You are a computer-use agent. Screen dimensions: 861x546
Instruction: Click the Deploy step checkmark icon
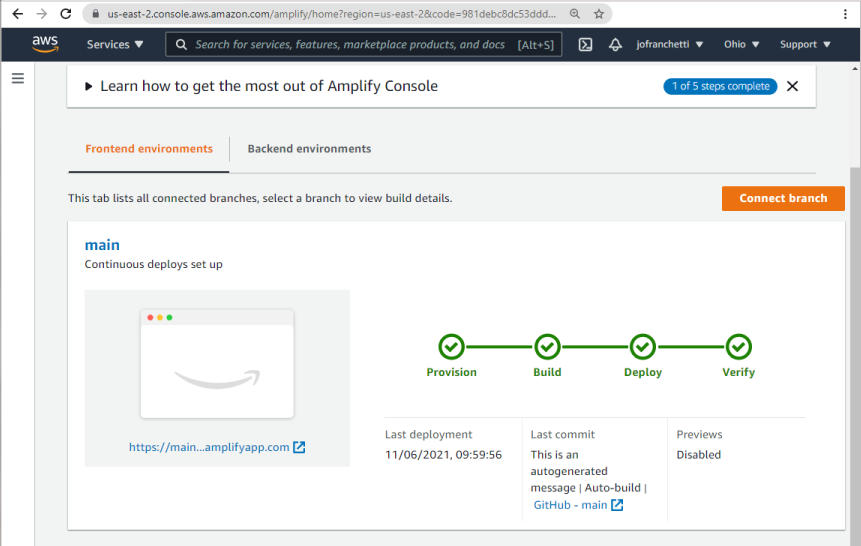pyautogui.click(x=643, y=347)
